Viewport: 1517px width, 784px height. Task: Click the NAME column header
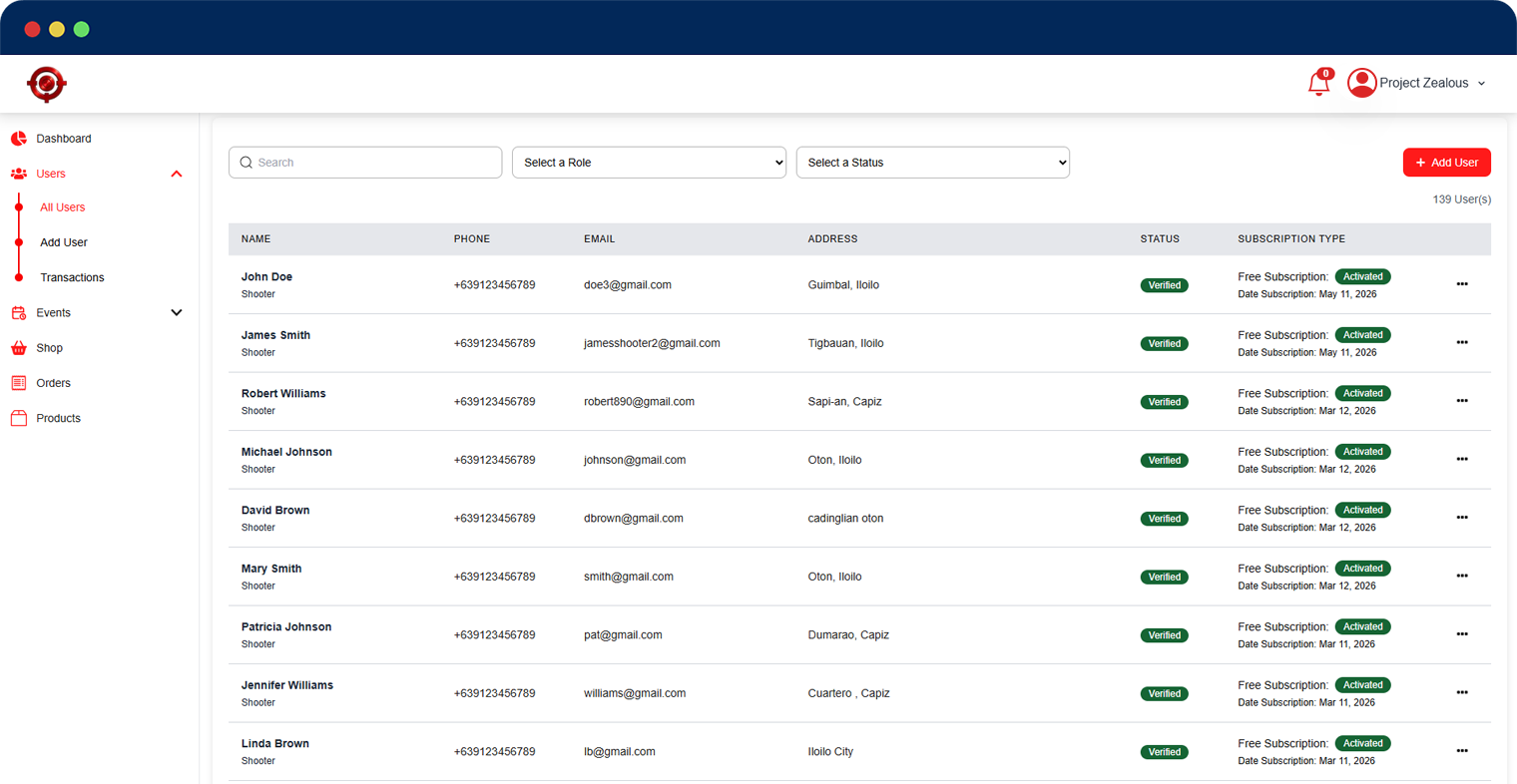tap(256, 239)
